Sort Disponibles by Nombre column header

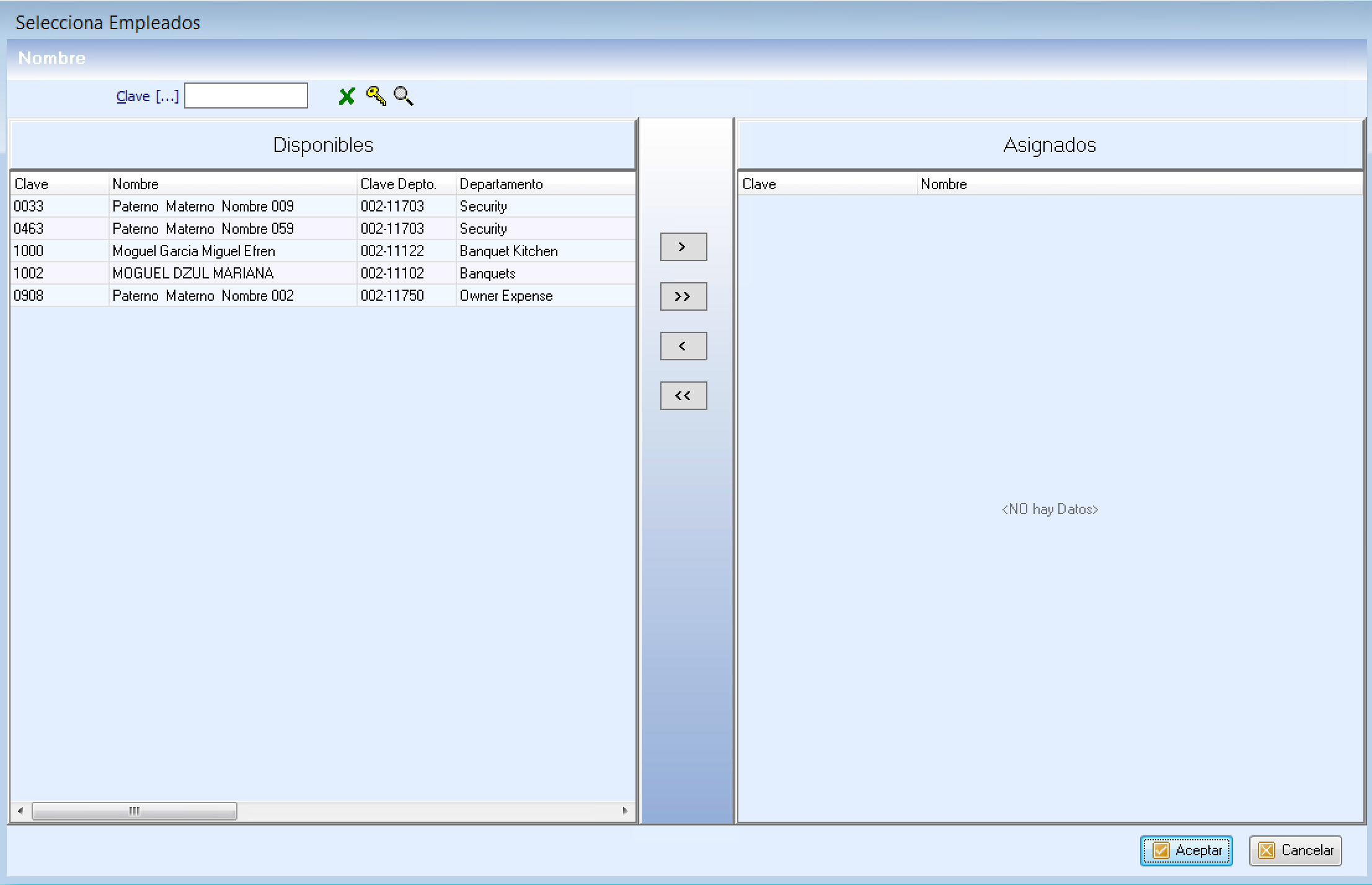232,184
